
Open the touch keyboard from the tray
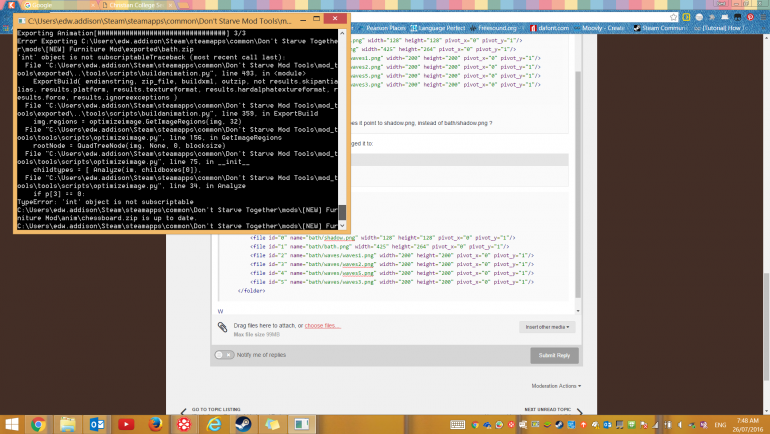457,425
